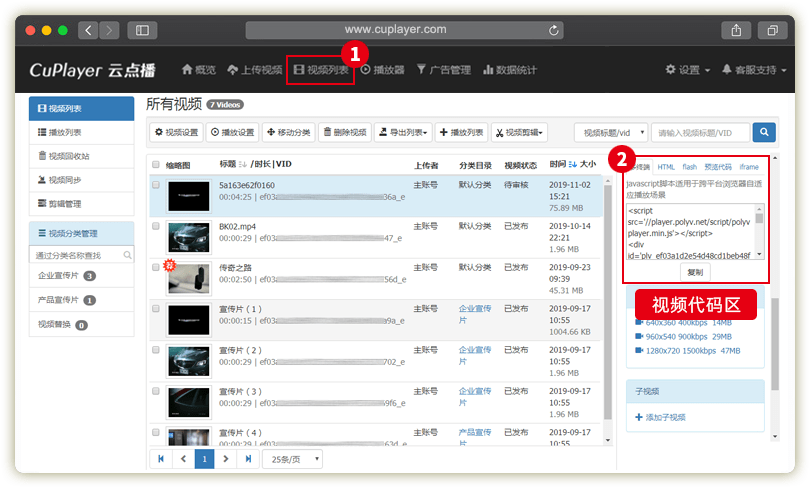Click the Safari sidebar toggle icon
Screen dimensions: 810x488
[x=142, y=31]
